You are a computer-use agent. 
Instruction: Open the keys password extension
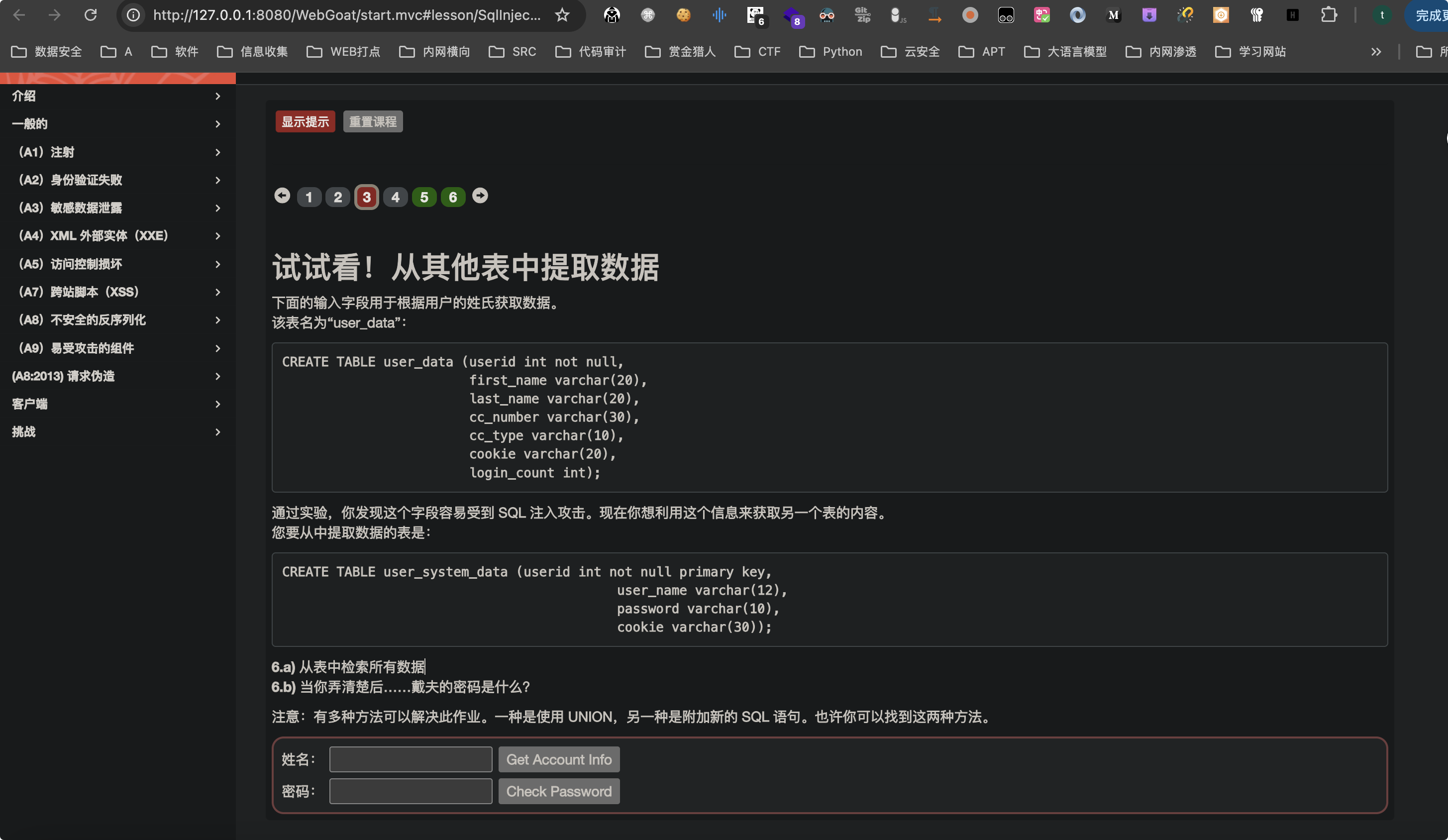pos(1256,15)
